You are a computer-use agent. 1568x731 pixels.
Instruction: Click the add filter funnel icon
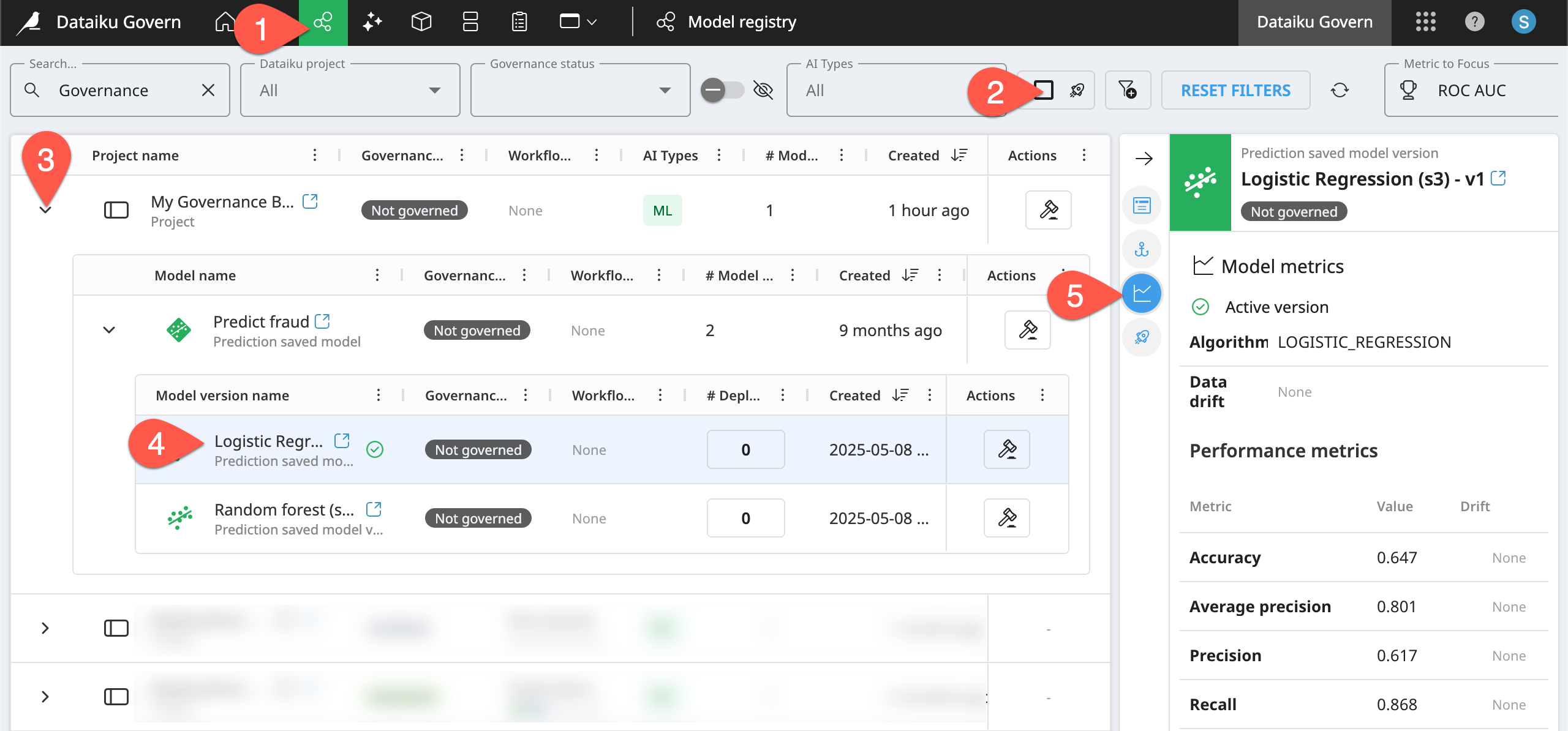tap(1128, 90)
